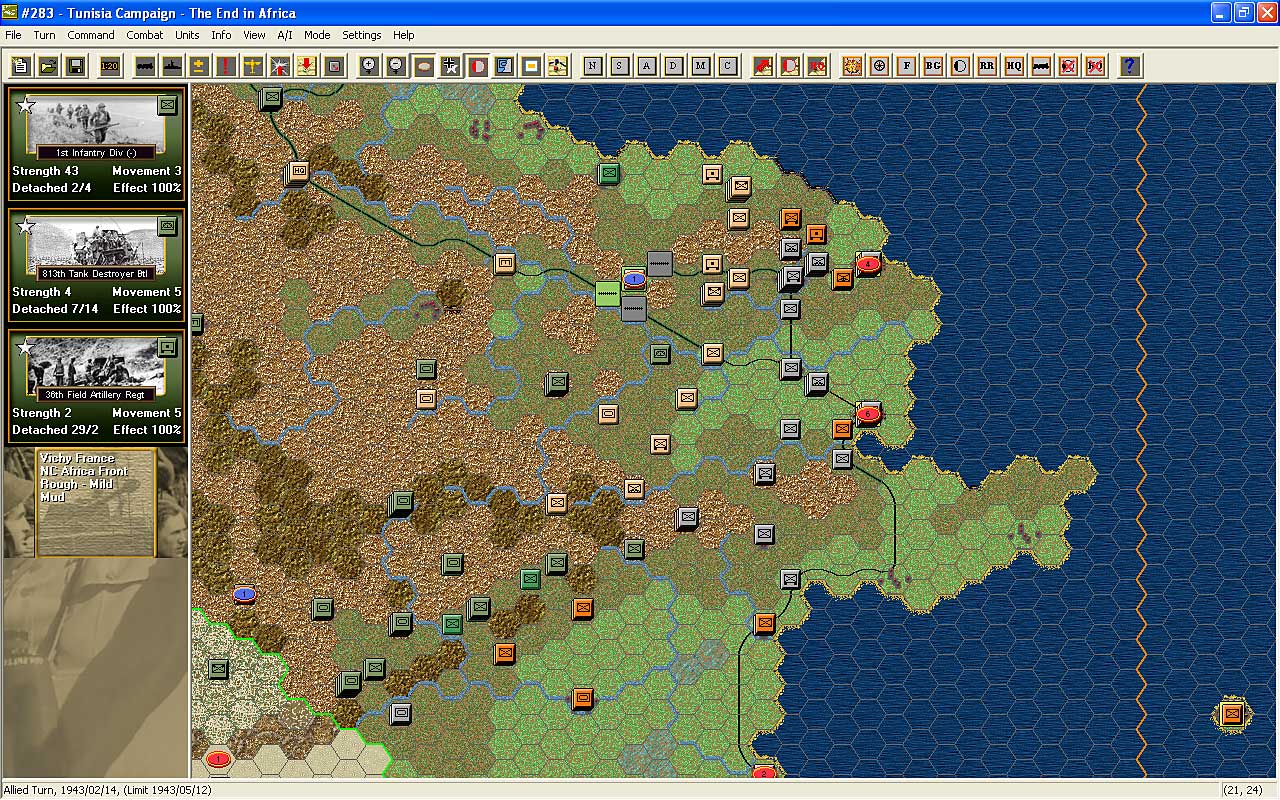
Task: Expand the A/I menu
Action: tap(285, 35)
